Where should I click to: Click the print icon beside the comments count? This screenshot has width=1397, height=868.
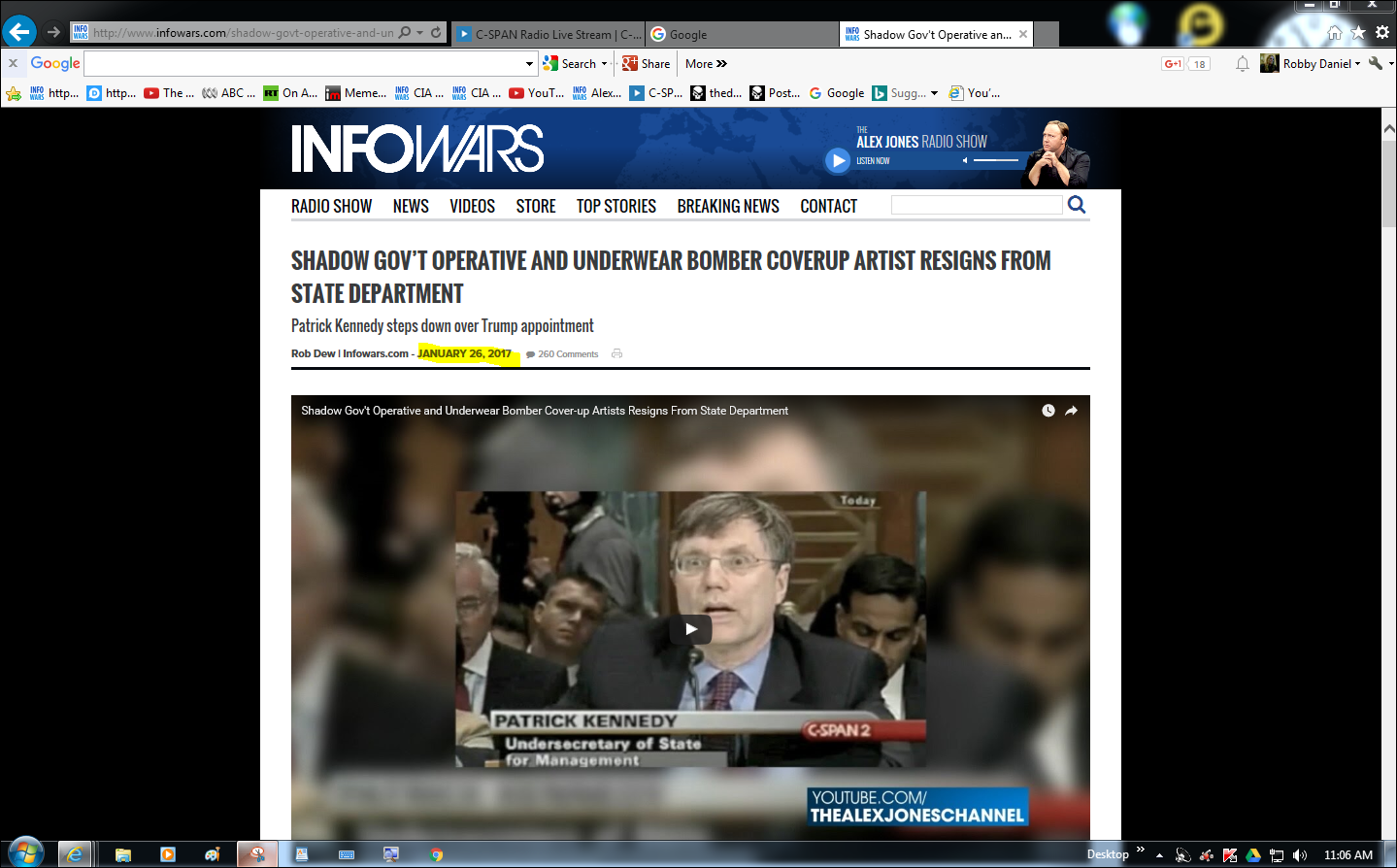[616, 354]
